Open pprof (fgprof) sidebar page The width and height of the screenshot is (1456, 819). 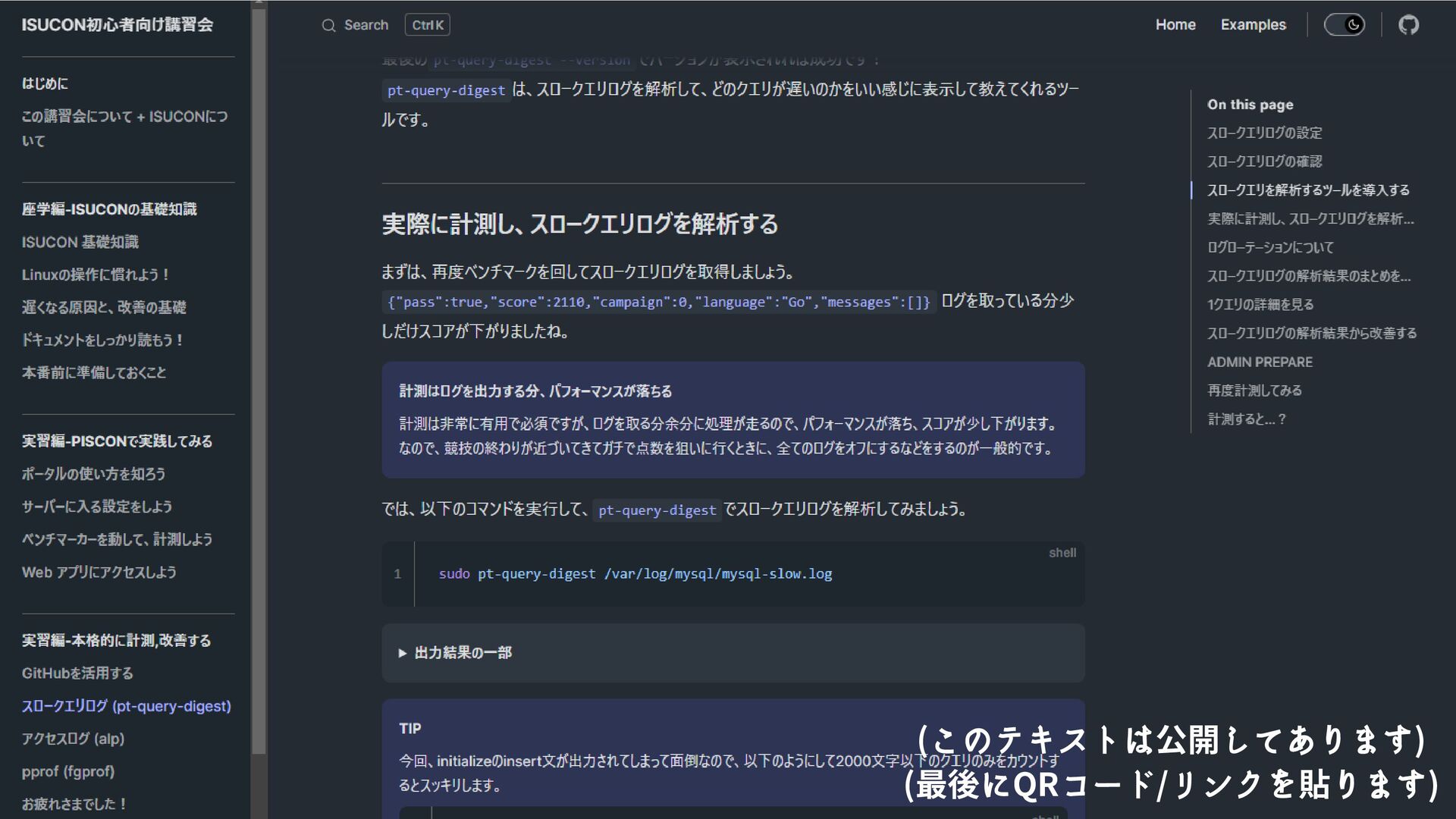pos(68,771)
